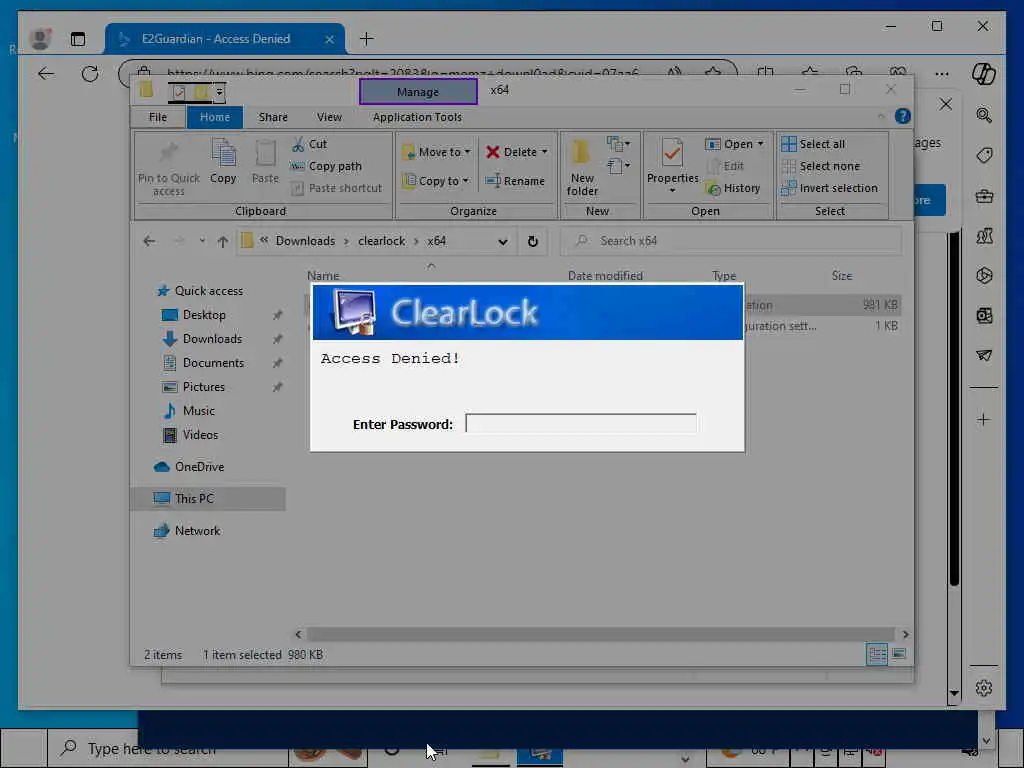1024x768 pixels.
Task: Switch to the Home ribbon tab
Action: [x=215, y=118]
